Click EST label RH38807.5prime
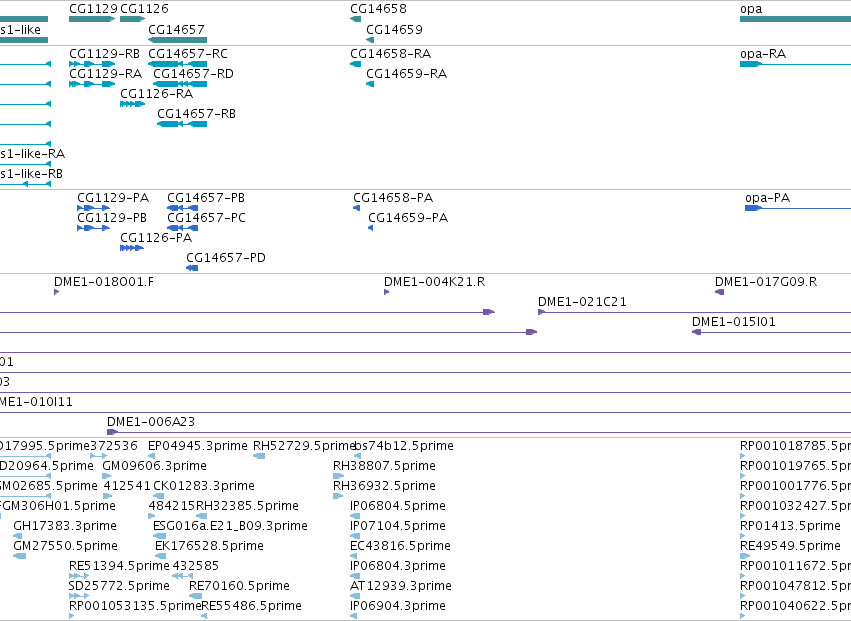 coord(384,466)
